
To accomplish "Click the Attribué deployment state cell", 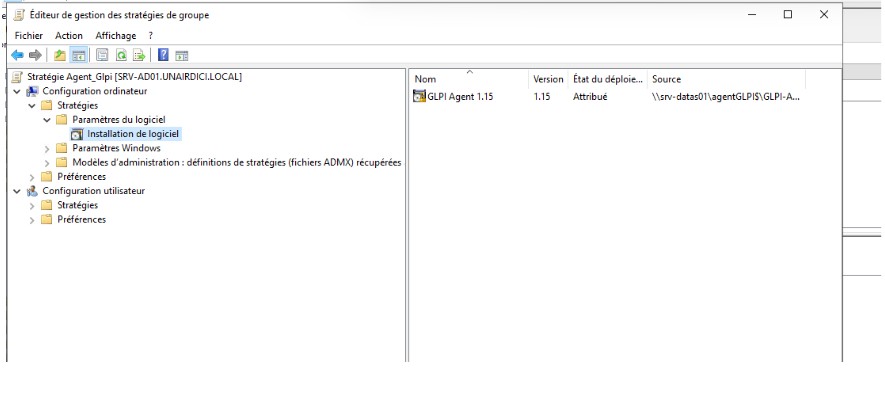I will [590, 97].
